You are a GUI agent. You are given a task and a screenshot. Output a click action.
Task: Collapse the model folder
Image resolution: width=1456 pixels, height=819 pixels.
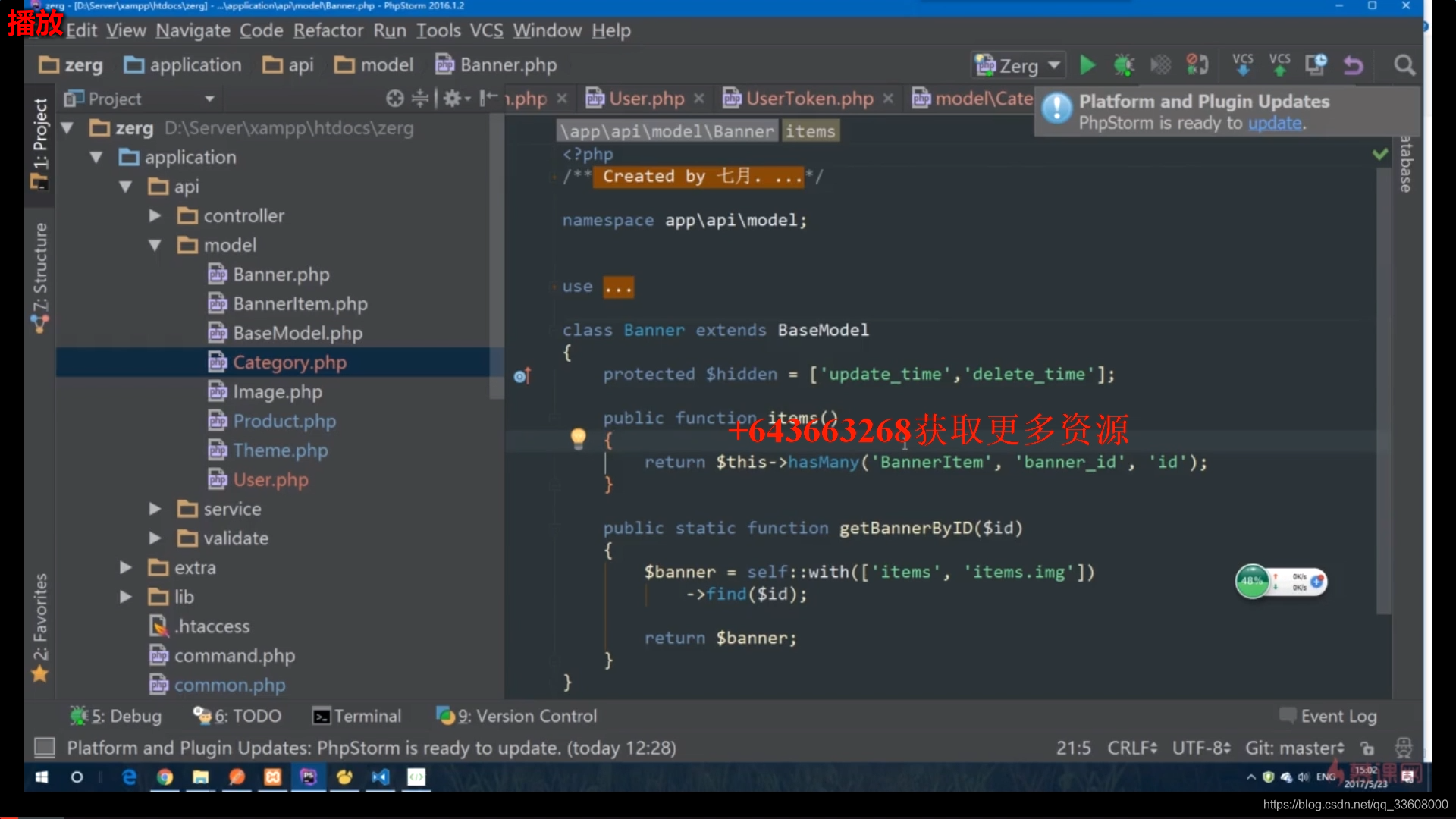click(x=155, y=245)
